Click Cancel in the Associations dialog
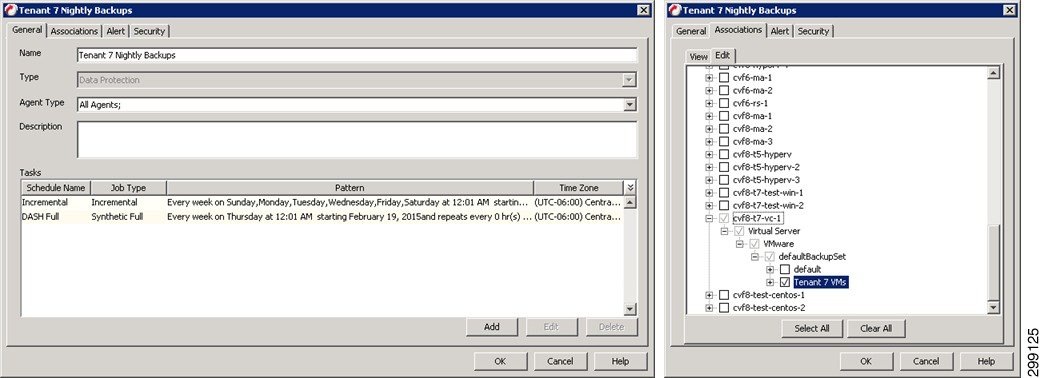Image resolution: width=1040 pixels, height=378 pixels. (926, 361)
